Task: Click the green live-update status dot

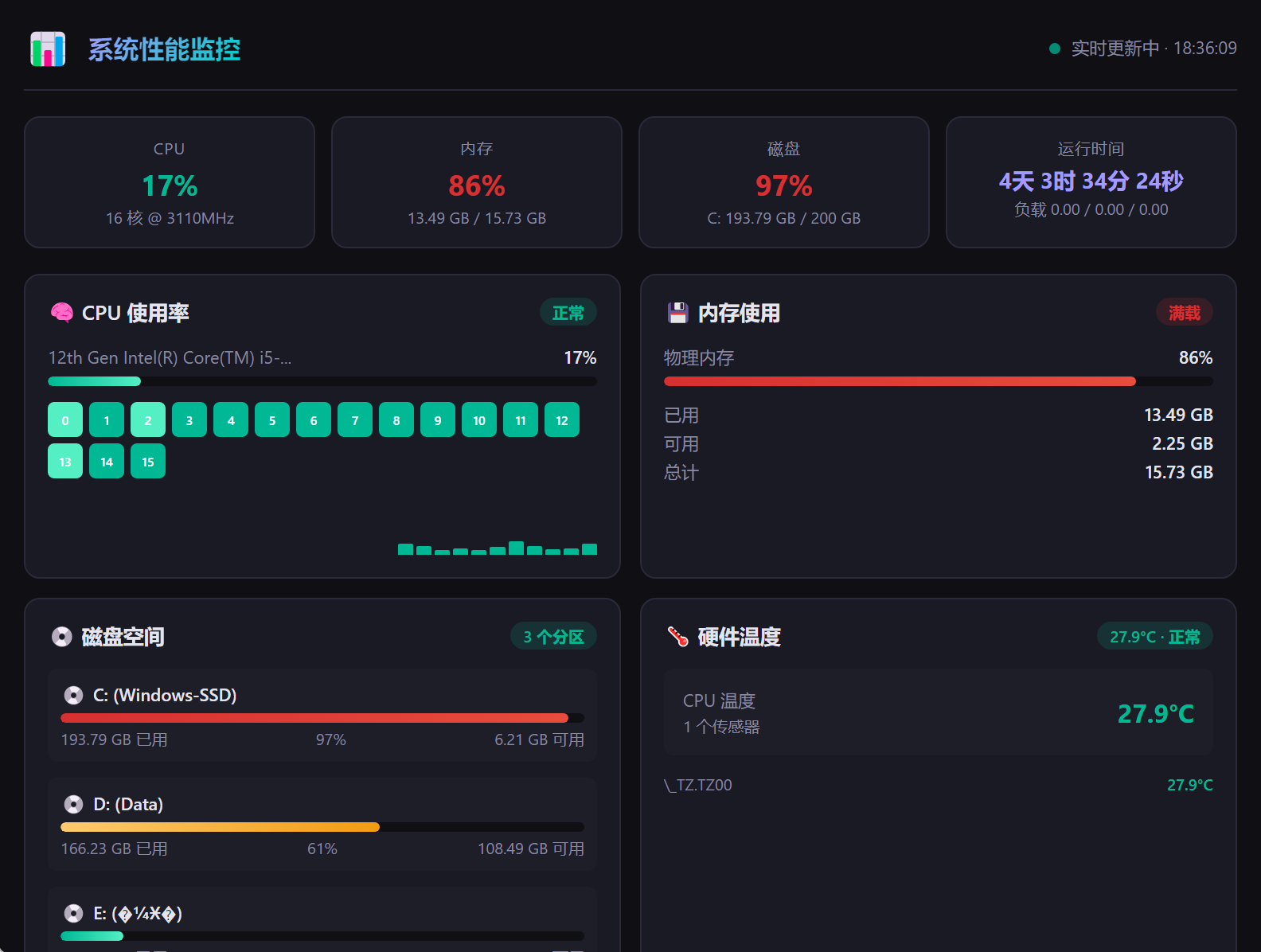Action: [x=1055, y=49]
